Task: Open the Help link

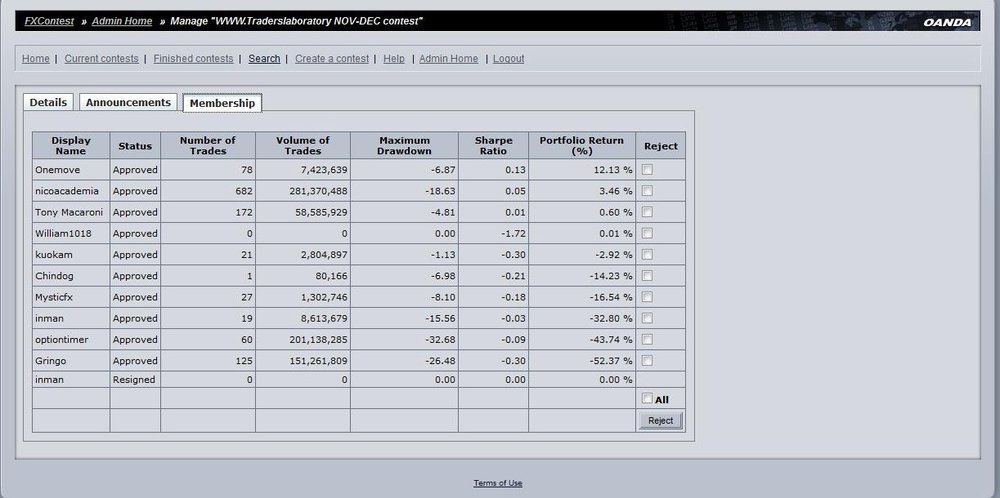Action: 393,59
